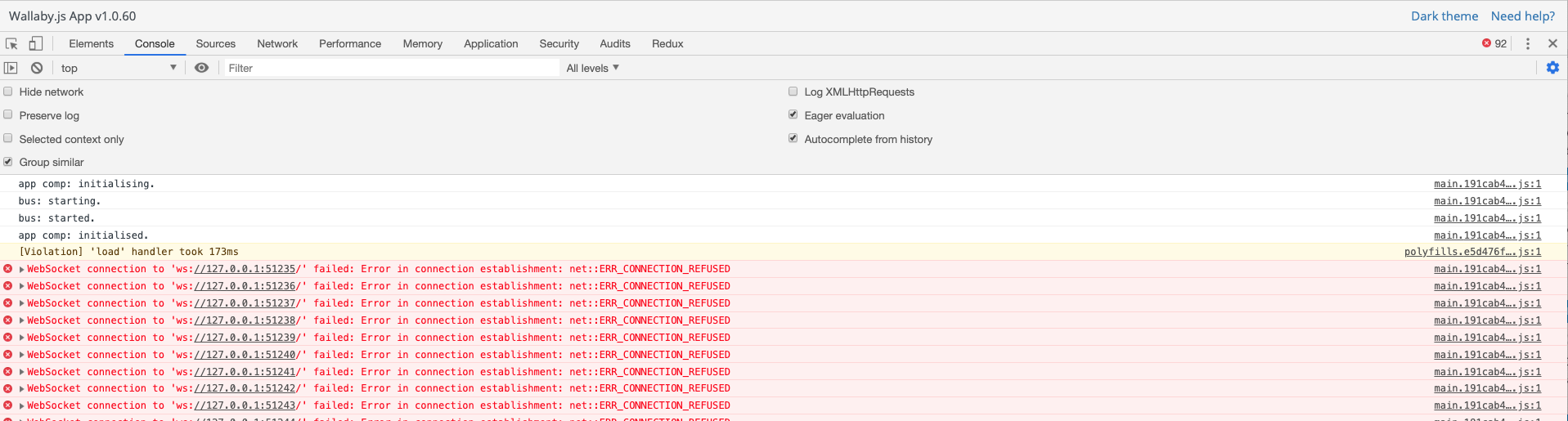
Task: Switch to Dark theme
Action: coord(1444,16)
